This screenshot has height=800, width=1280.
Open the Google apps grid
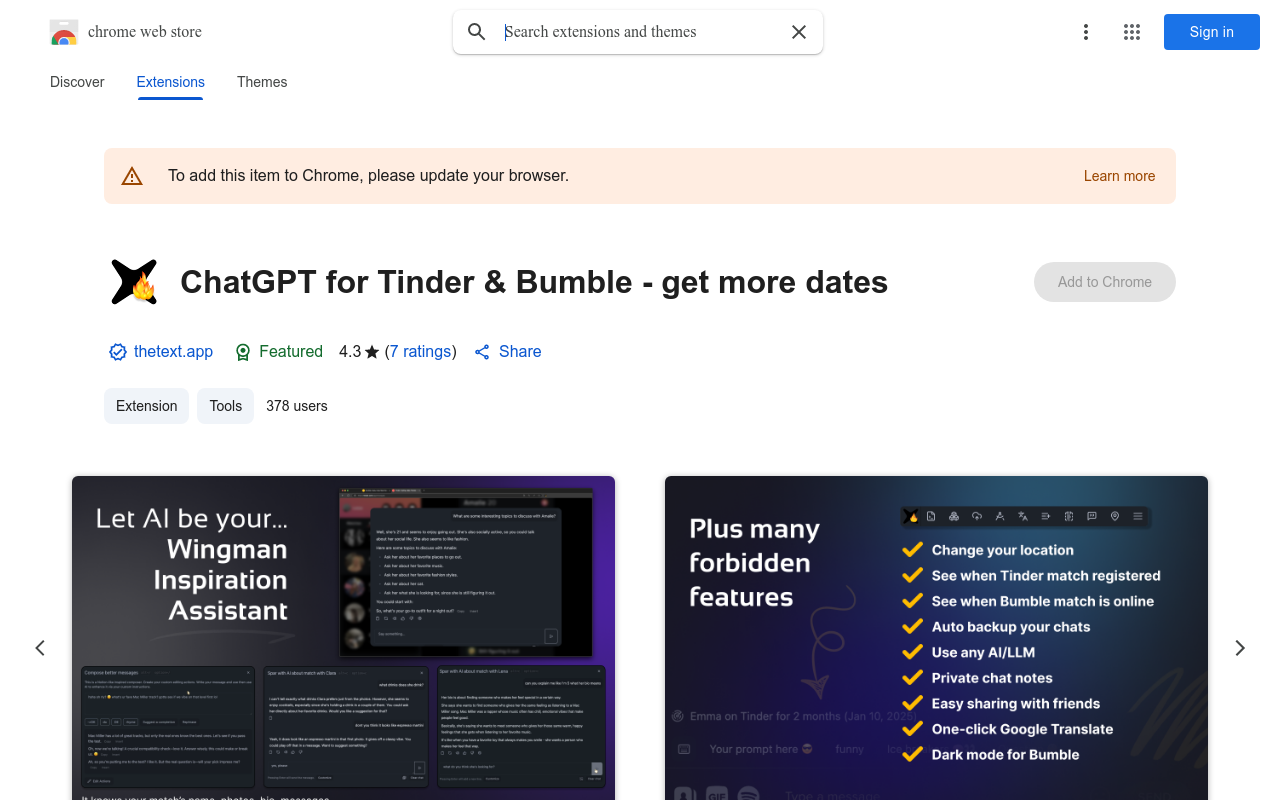tap(1132, 32)
